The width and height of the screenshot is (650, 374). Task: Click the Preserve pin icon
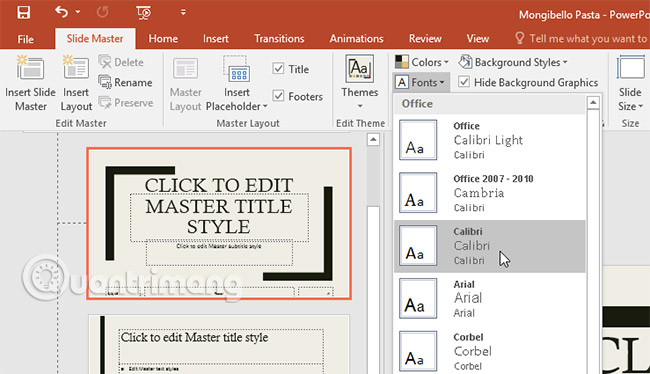tap(105, 102)
